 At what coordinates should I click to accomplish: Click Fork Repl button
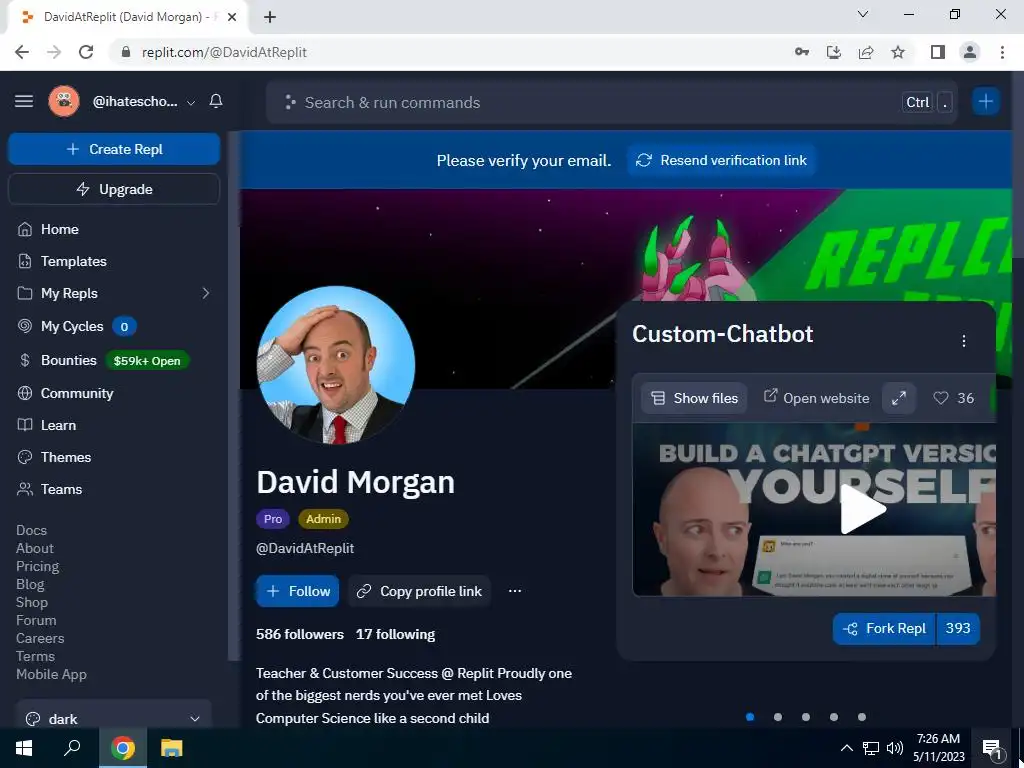click(884, 628)
